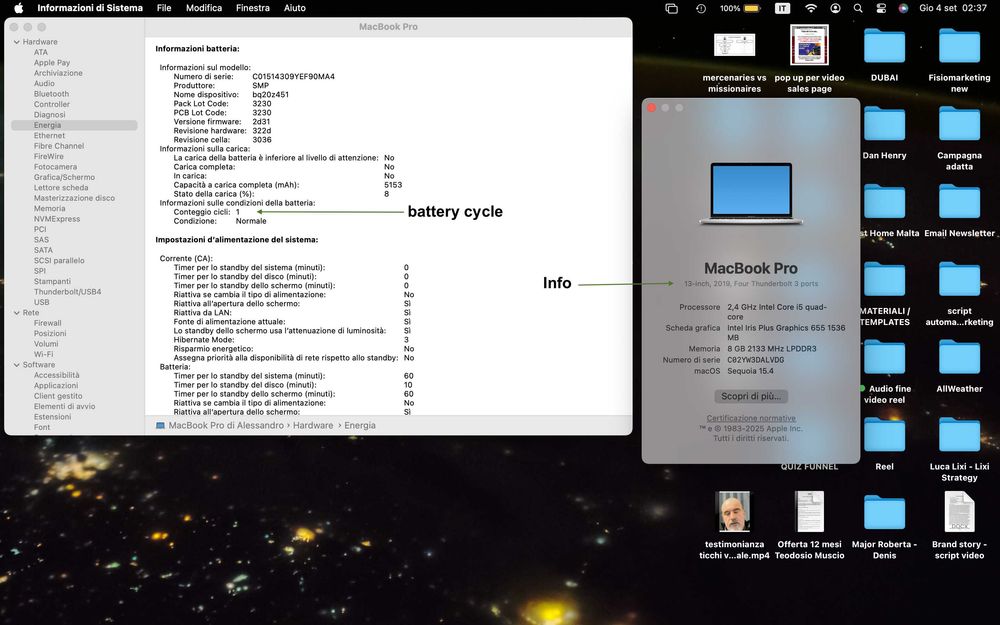Select the Offerta 12 mesi Teodosio Muscio file
The height and width of the screenshot is (625, 1000).
(809, 511)
